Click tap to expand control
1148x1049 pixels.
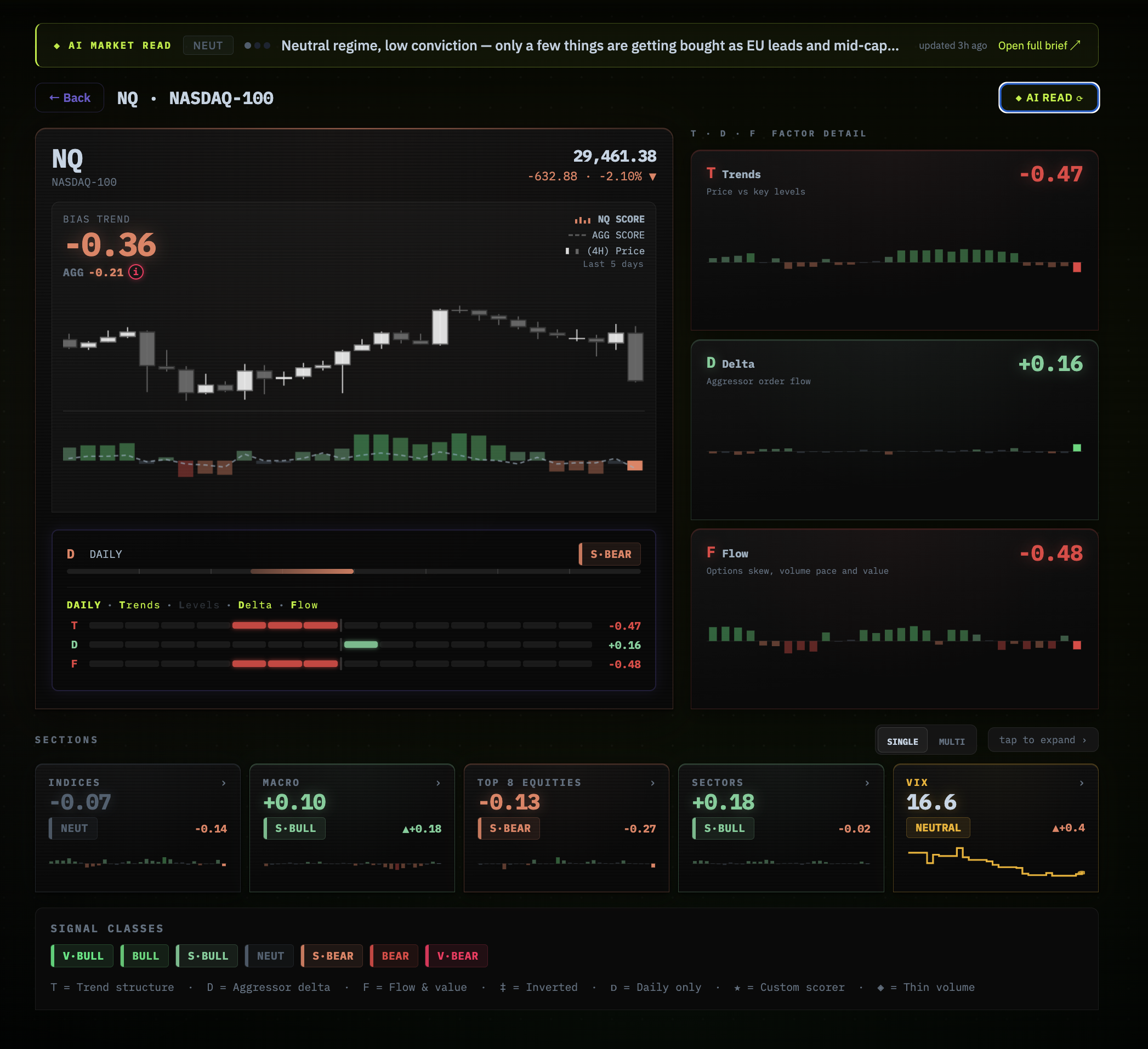pyautogui.click(x=1042, y=739)
